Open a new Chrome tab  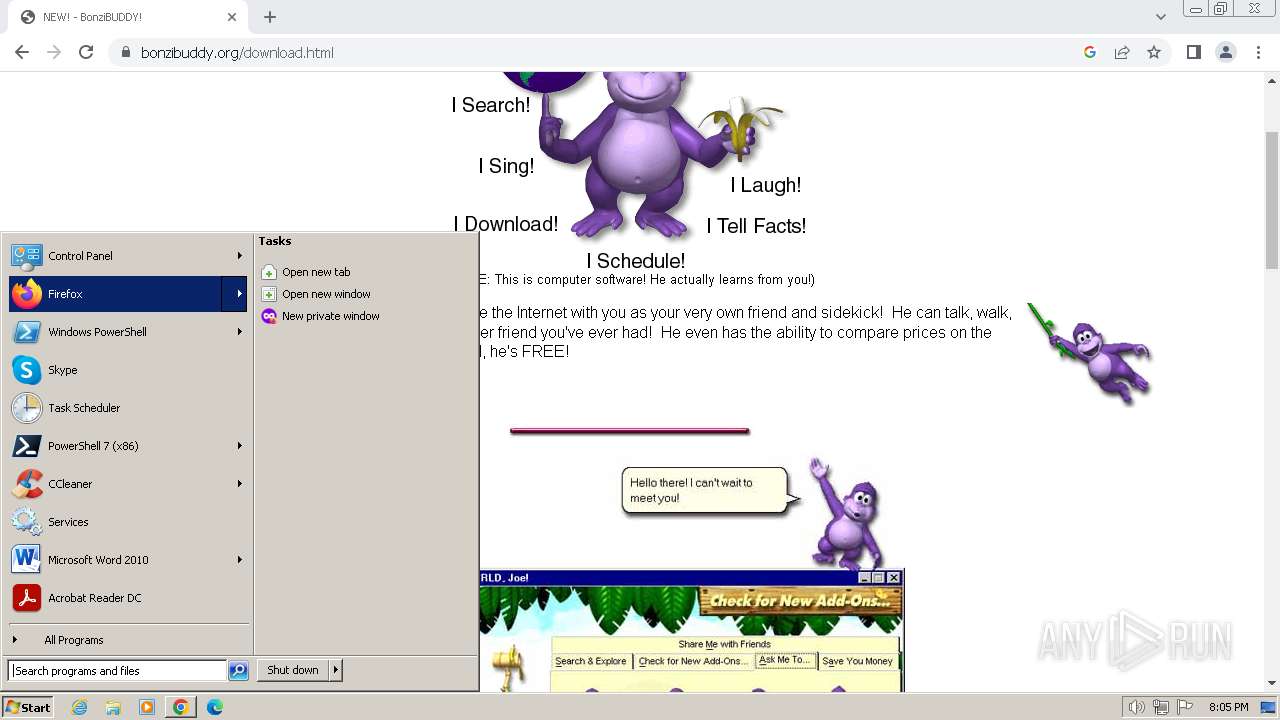270,17
